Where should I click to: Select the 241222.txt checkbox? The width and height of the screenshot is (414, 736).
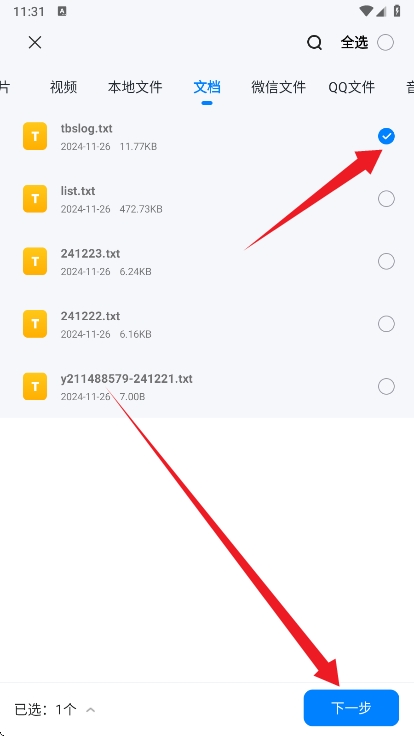point(386,324)
